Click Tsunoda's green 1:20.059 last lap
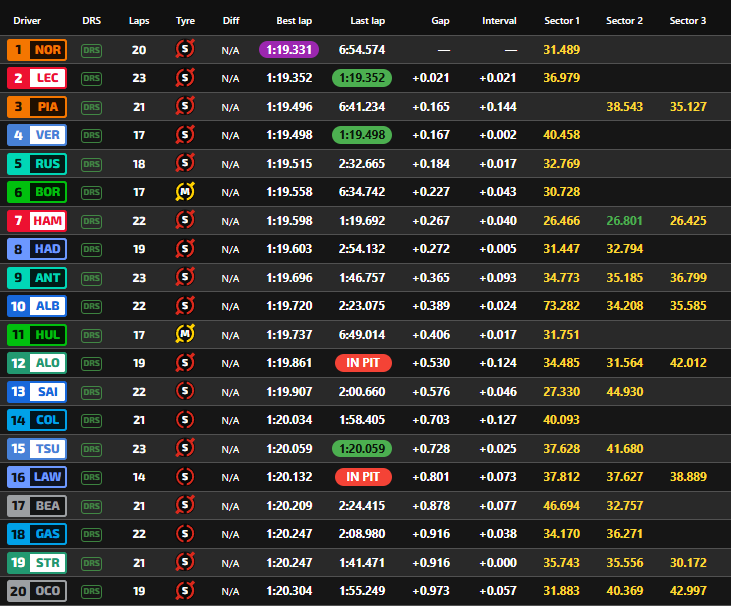Image resolution: width=731 pixels, height=606 pixels. point(362,448)
